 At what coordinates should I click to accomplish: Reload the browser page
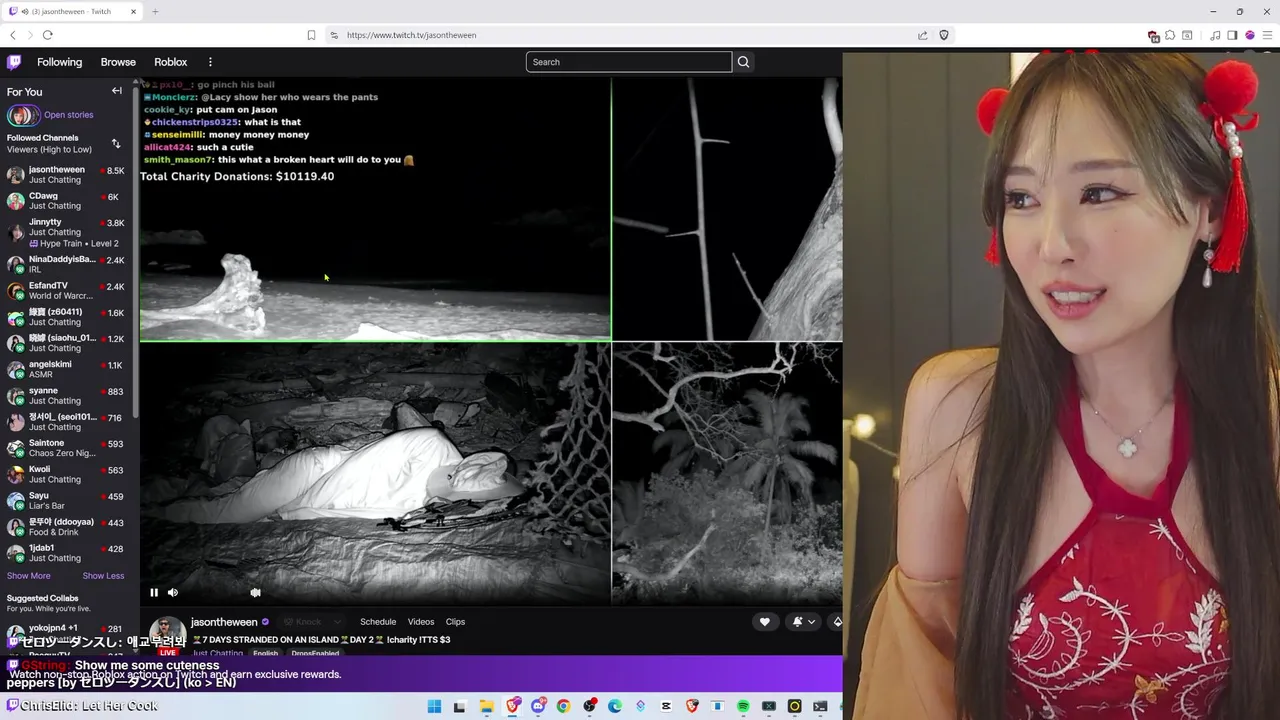(x=47, y=35)
